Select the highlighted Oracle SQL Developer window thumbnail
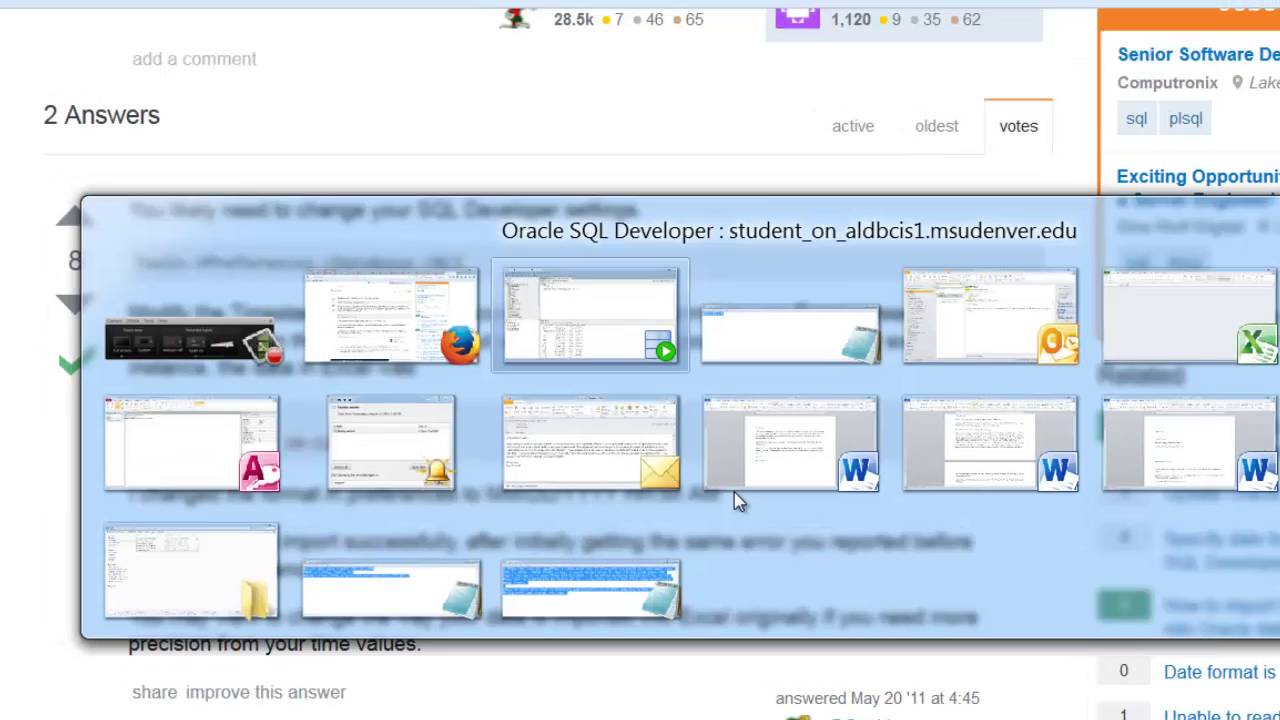This screenshot has width=1280, height=720. point(590,316)
